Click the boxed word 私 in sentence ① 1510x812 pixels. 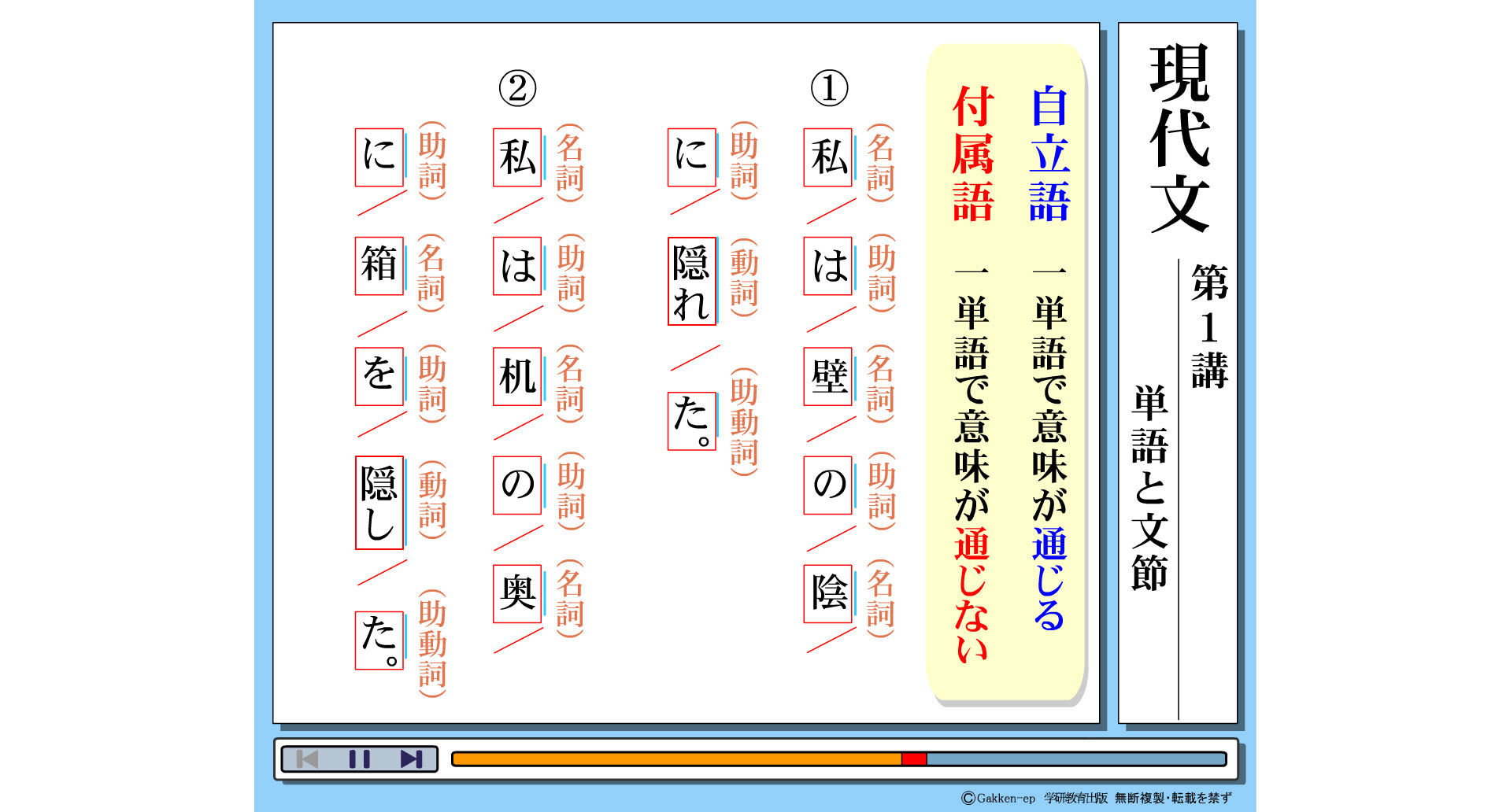coord(828,157)
